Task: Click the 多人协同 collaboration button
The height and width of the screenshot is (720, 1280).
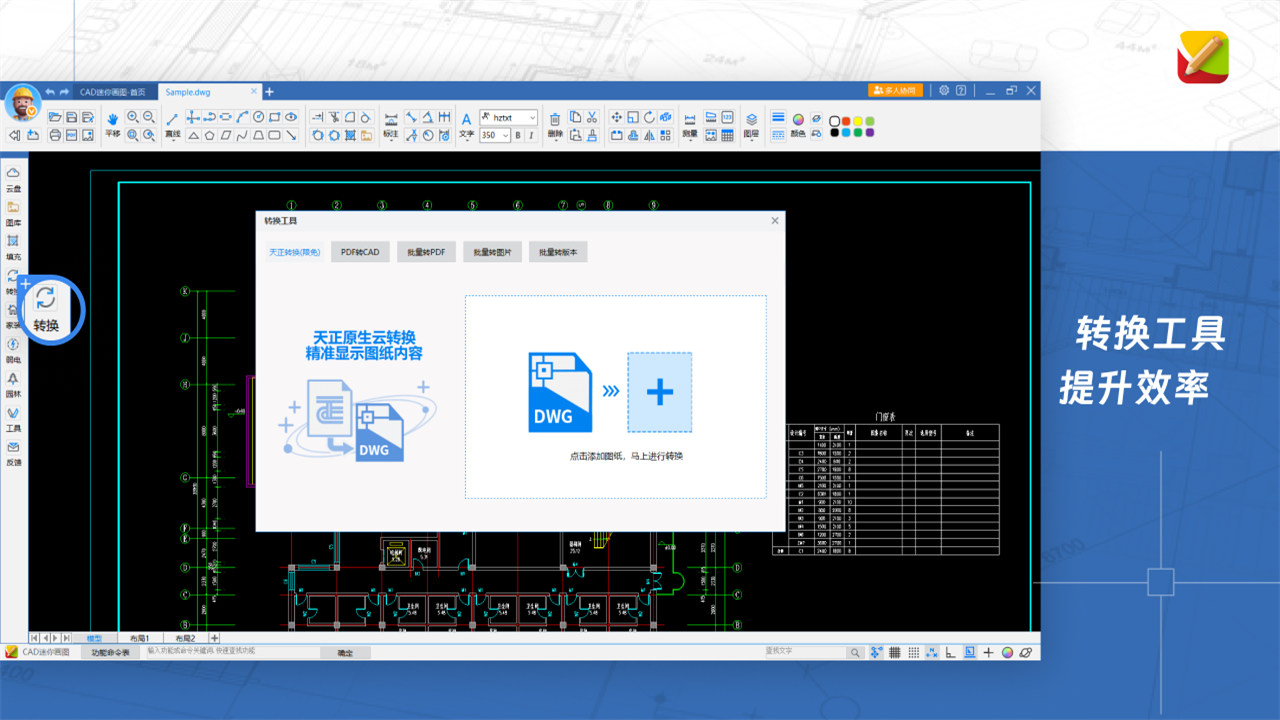Action: (x=895, y=91)
